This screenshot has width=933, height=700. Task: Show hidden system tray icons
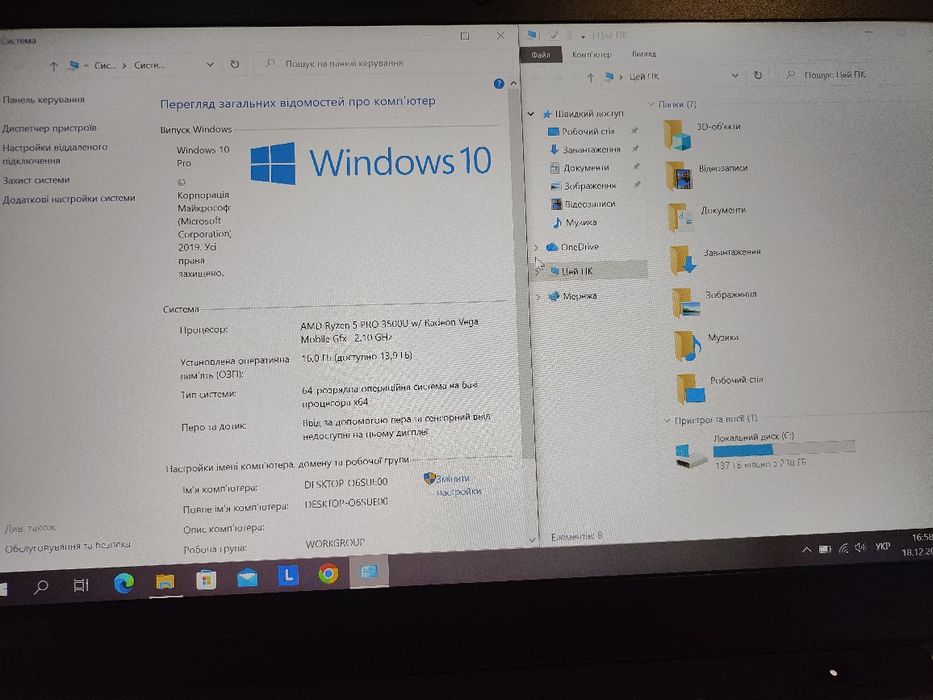pos(806,550)
